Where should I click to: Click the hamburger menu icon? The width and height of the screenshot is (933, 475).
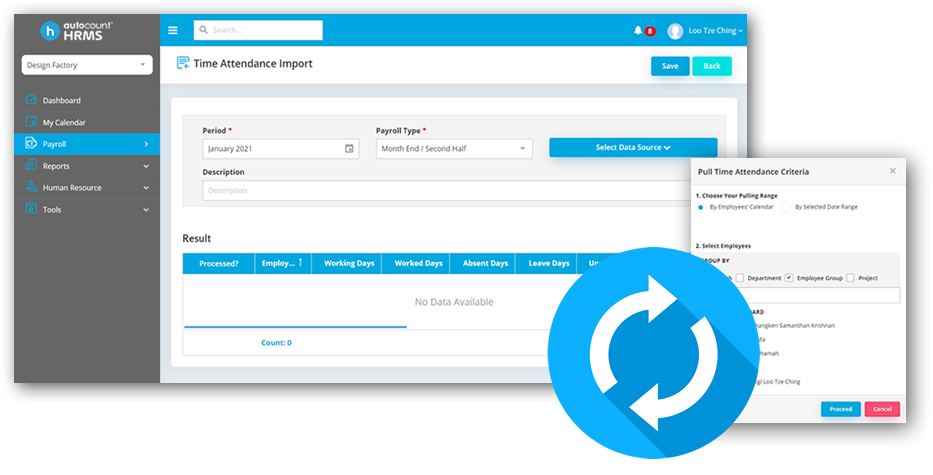point(173,31)
